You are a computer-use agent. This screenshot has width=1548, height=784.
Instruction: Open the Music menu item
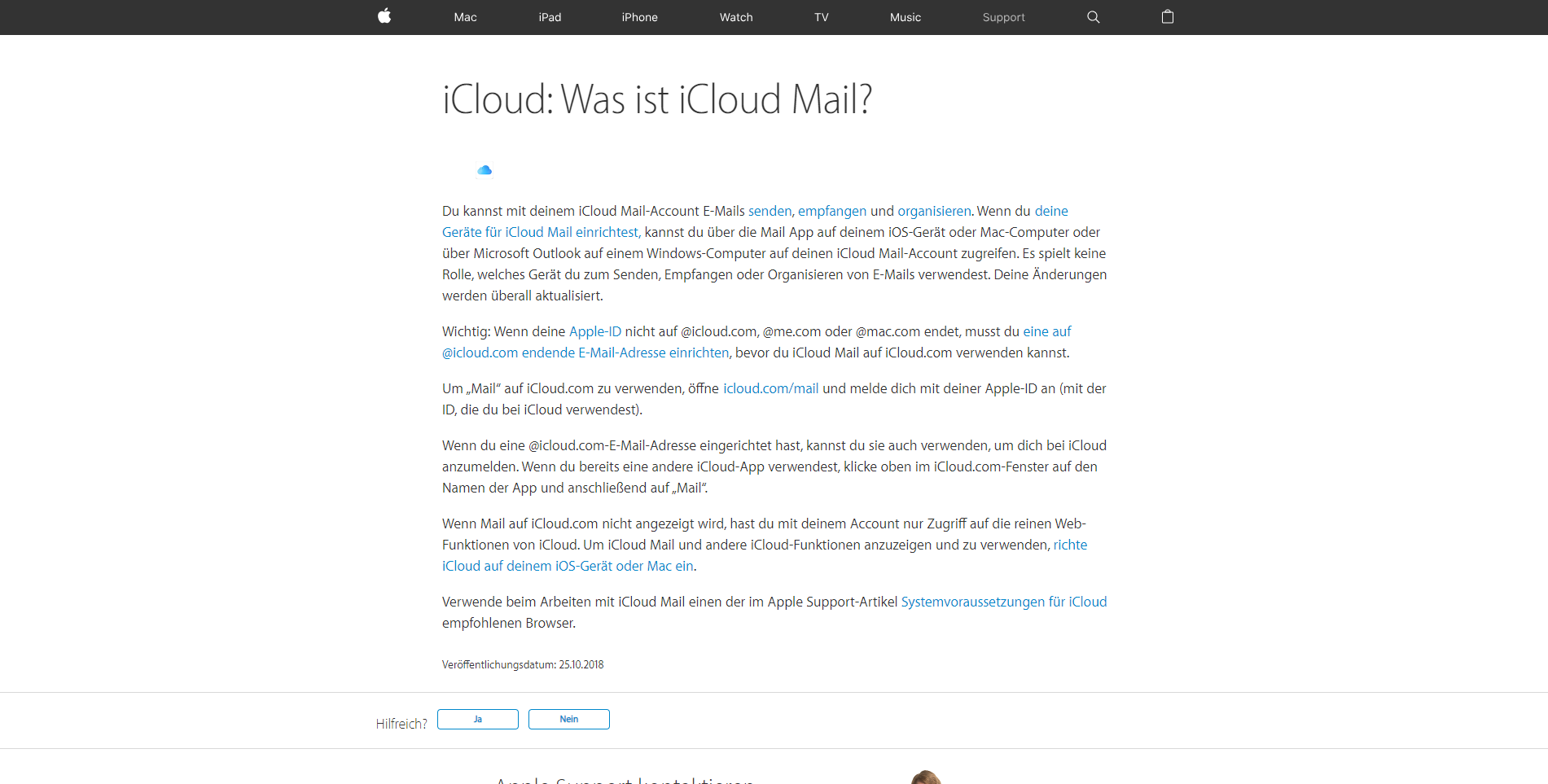click(x=905, y=17)
